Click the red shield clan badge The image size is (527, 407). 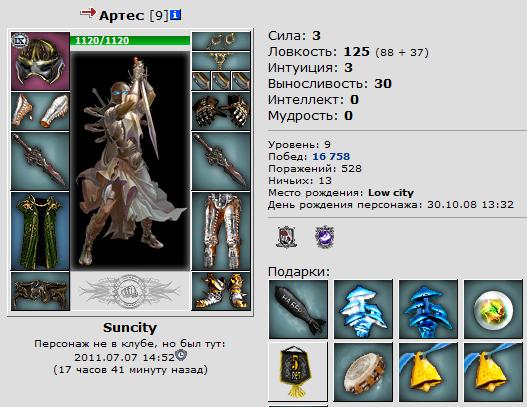click(286, 237)
